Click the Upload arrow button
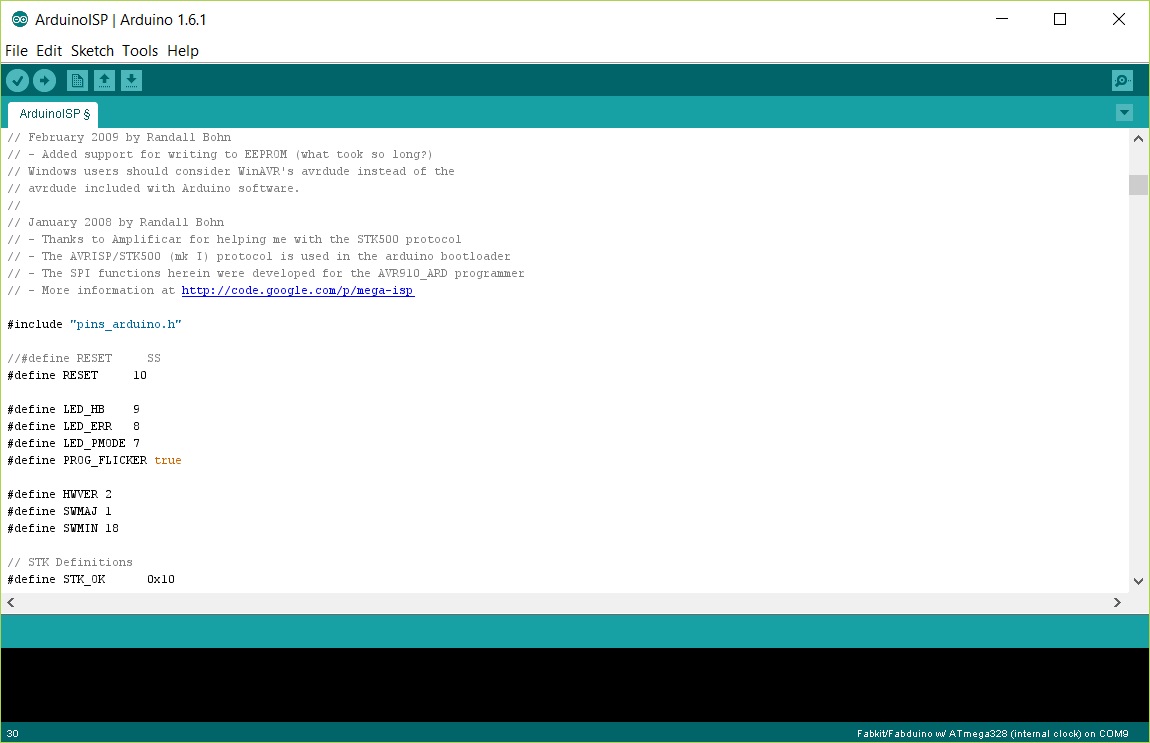The width and height of the screenshot is (1150, 743). pos(45,81)
